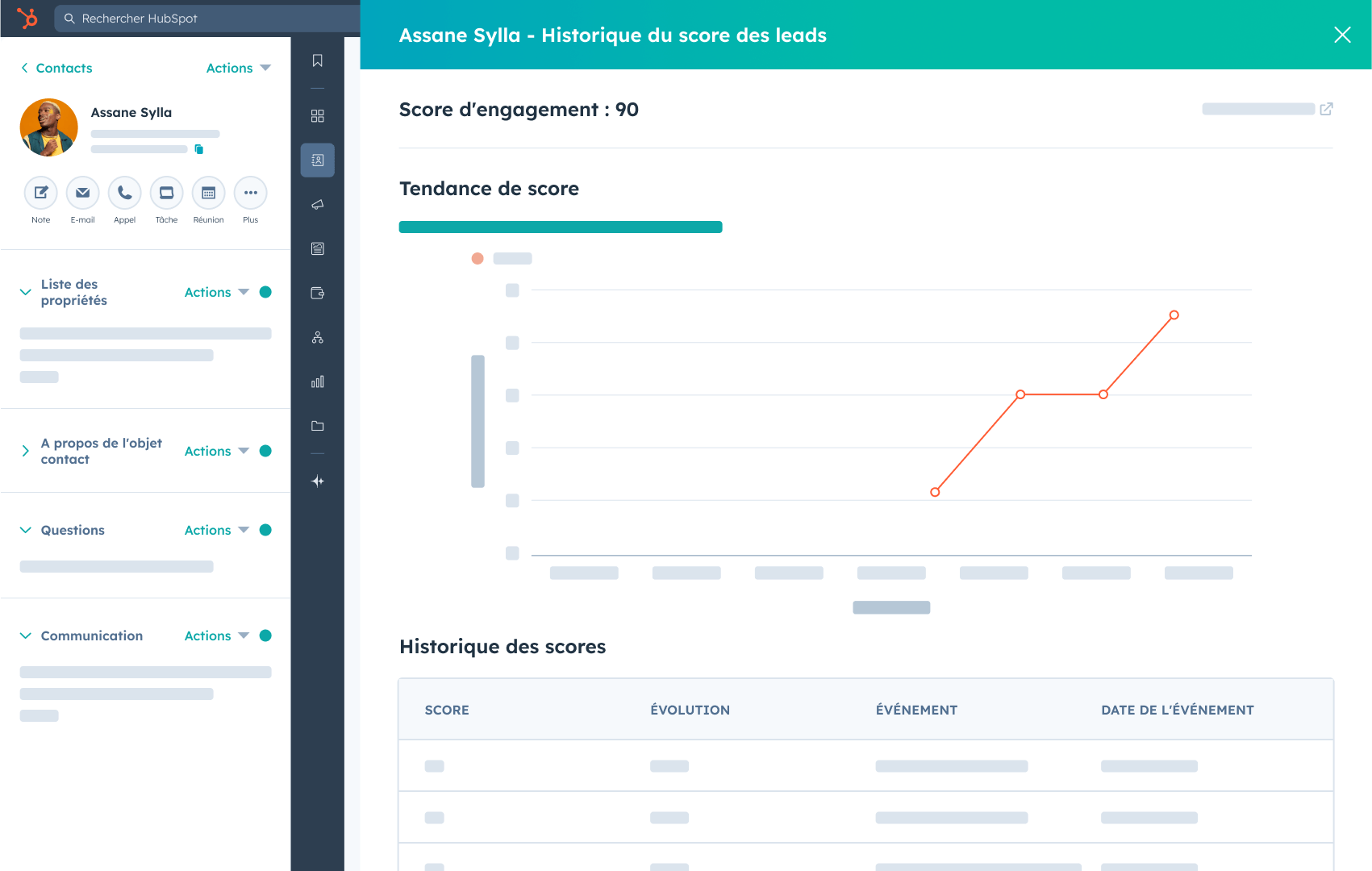Click the highest data point on chart
1372x871 pixels.
pyautogui.click(x=1174, y=315)
